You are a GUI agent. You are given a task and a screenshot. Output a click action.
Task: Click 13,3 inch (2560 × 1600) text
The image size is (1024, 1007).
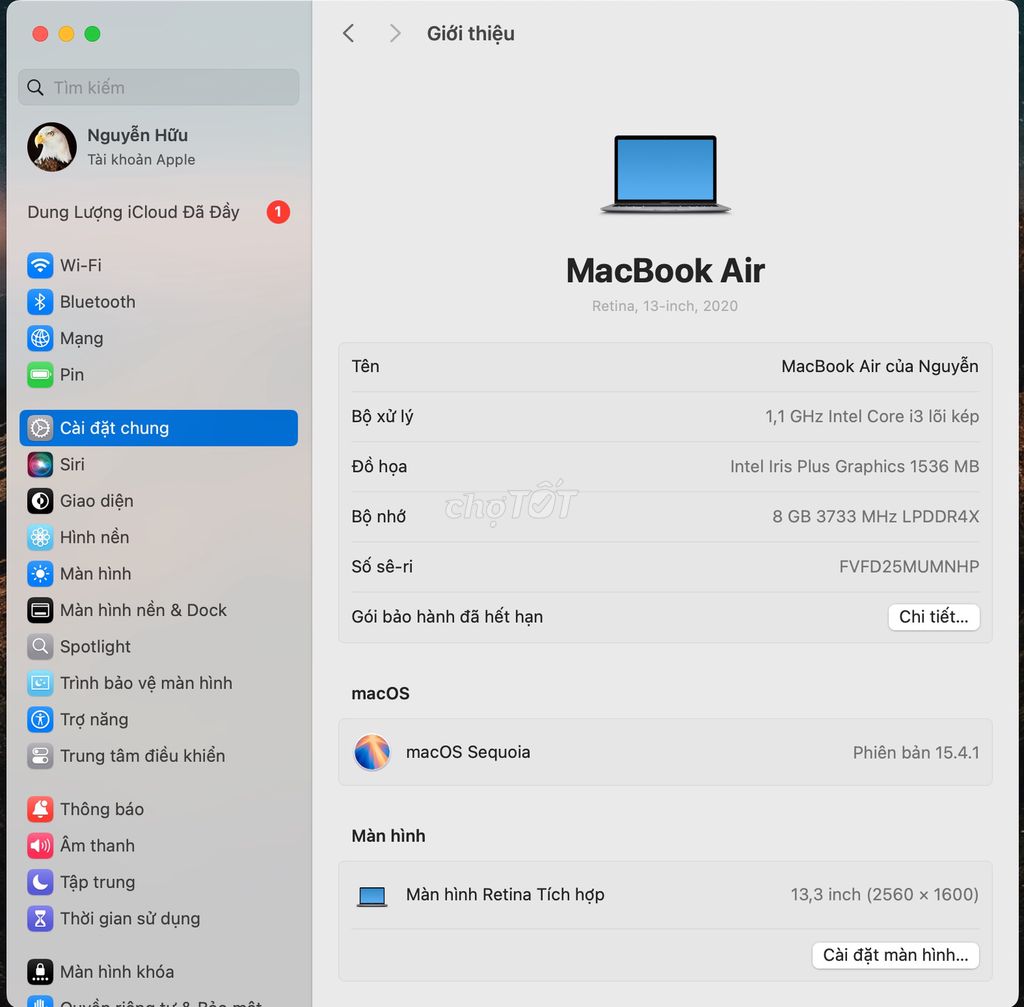(884, 895)
